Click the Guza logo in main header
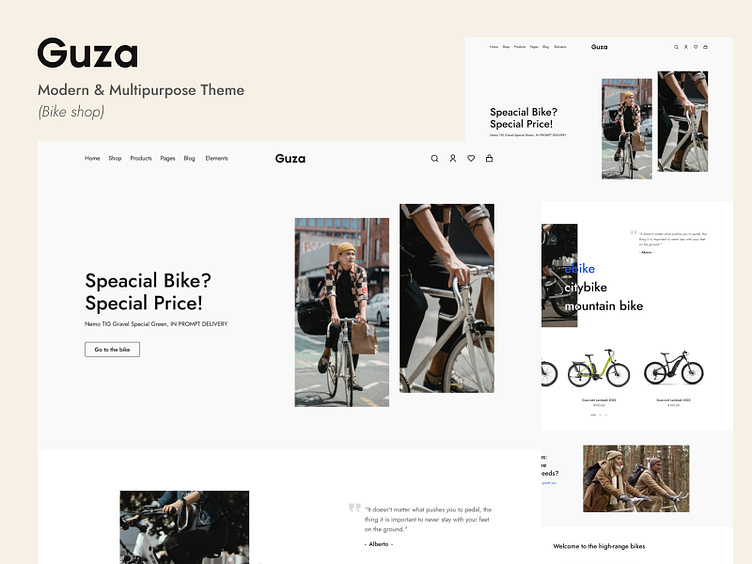 tap(290, 159)
